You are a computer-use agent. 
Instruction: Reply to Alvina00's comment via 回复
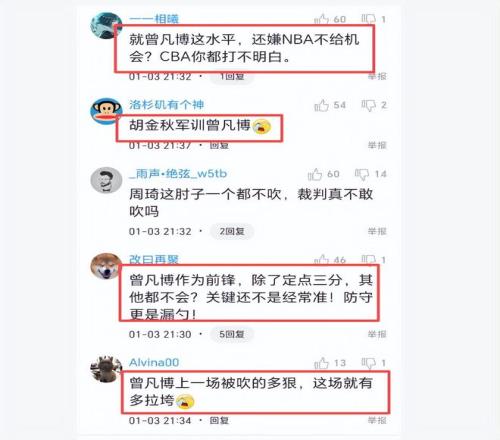pyautogui.click(x=219, y=421)
